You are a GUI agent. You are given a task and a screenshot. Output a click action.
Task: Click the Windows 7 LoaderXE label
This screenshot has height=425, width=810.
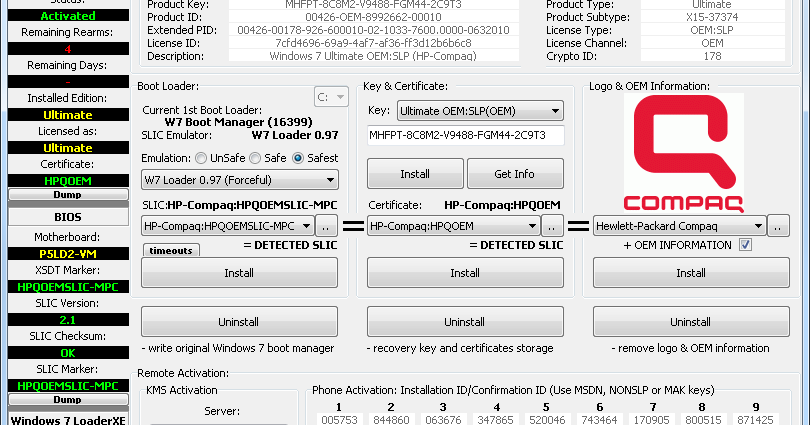(68, 420)
